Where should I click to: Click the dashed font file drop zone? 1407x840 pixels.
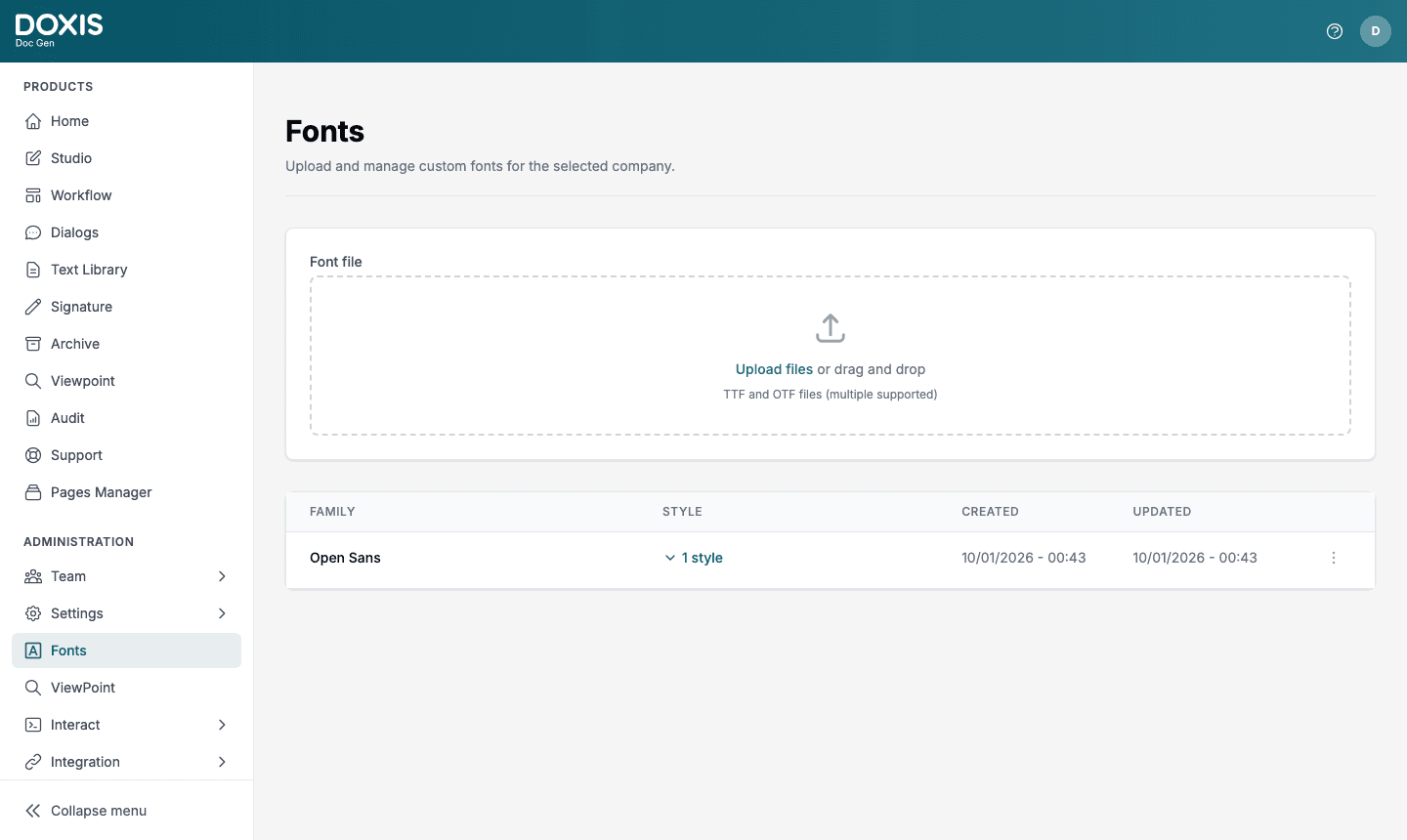point(831,356)
